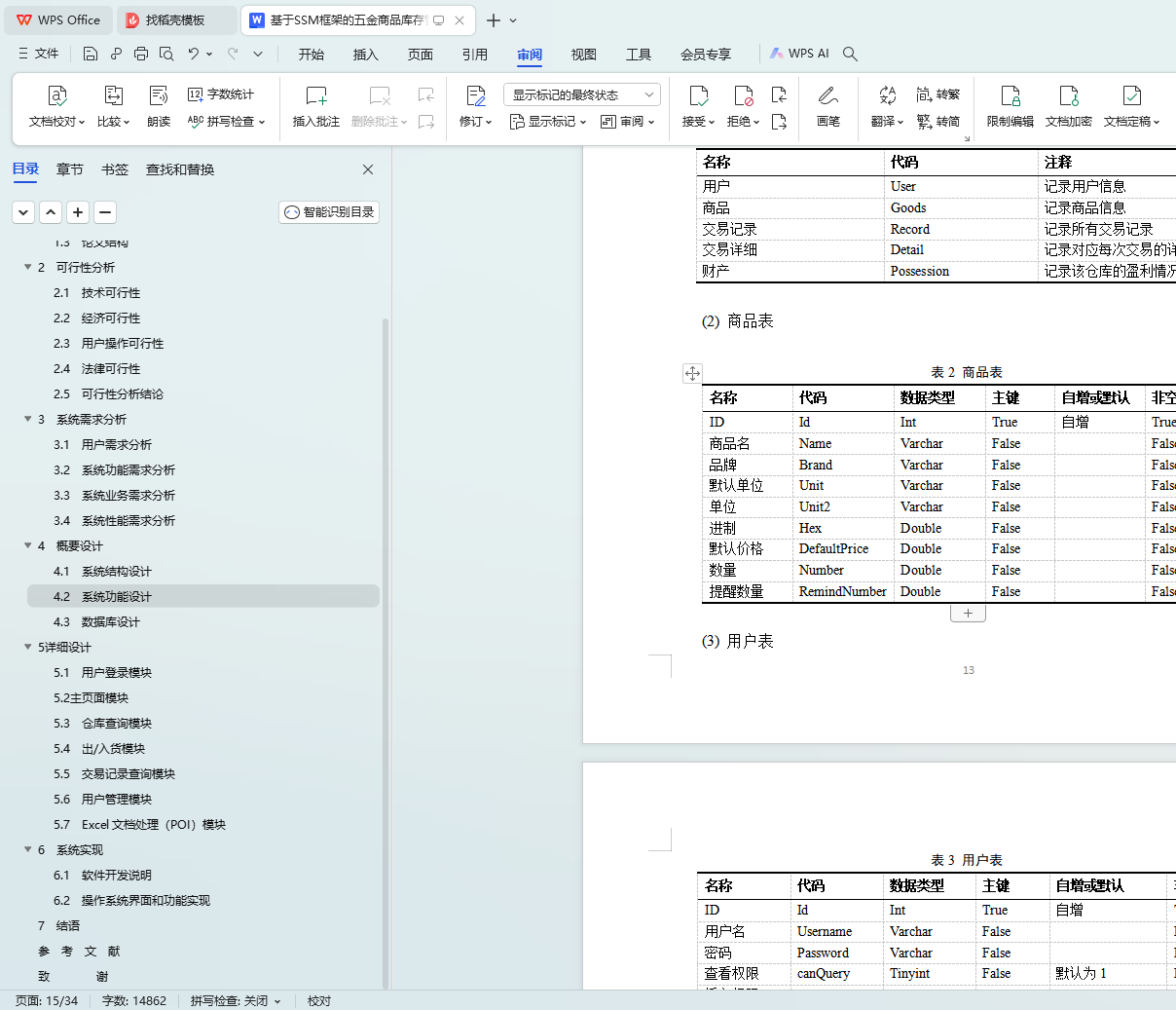This screenshot has height=1010, width=1176.
Task: Click the navigation pane scrollbar
Action: tap(386, 653)
